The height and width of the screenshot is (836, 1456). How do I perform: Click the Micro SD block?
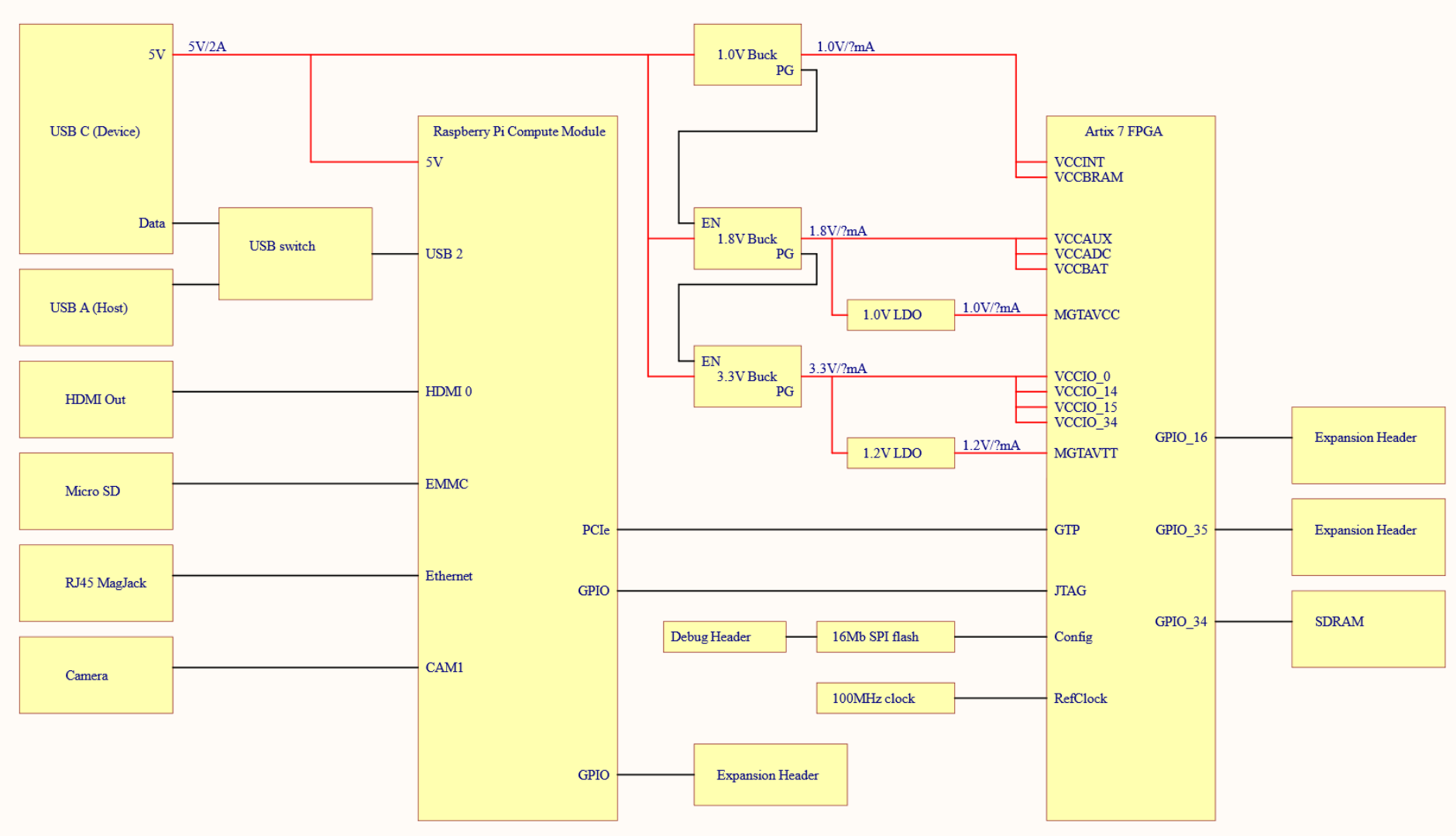pos(96,491)
